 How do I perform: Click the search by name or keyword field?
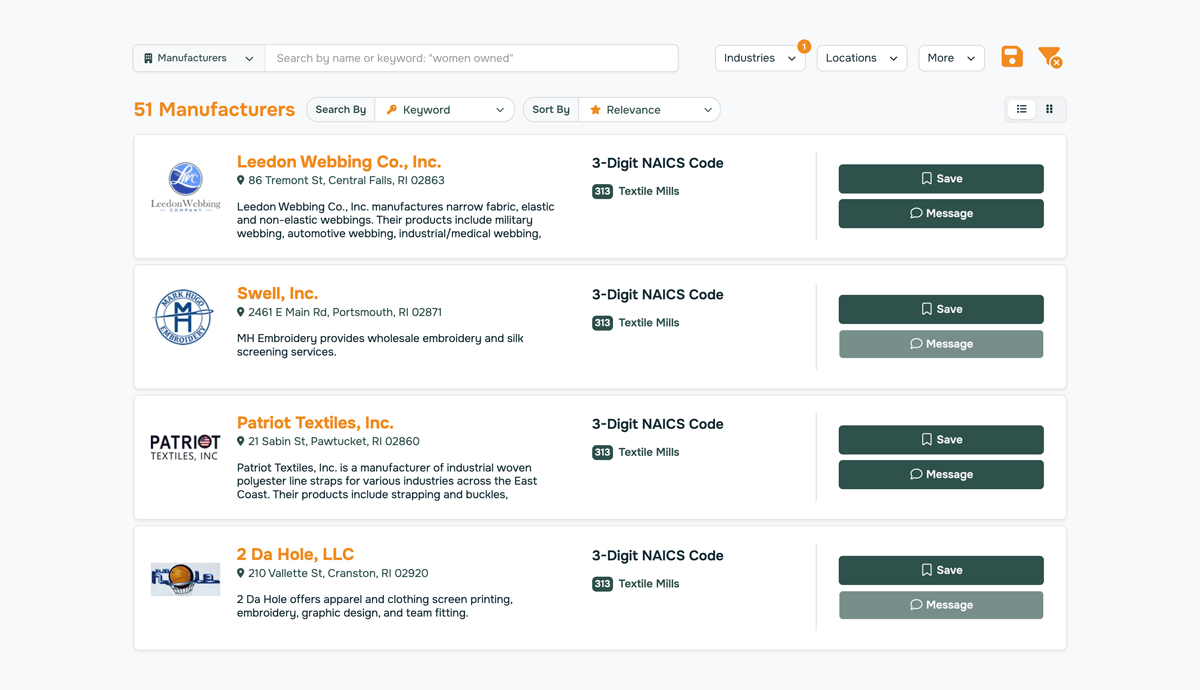pos(471,58)
